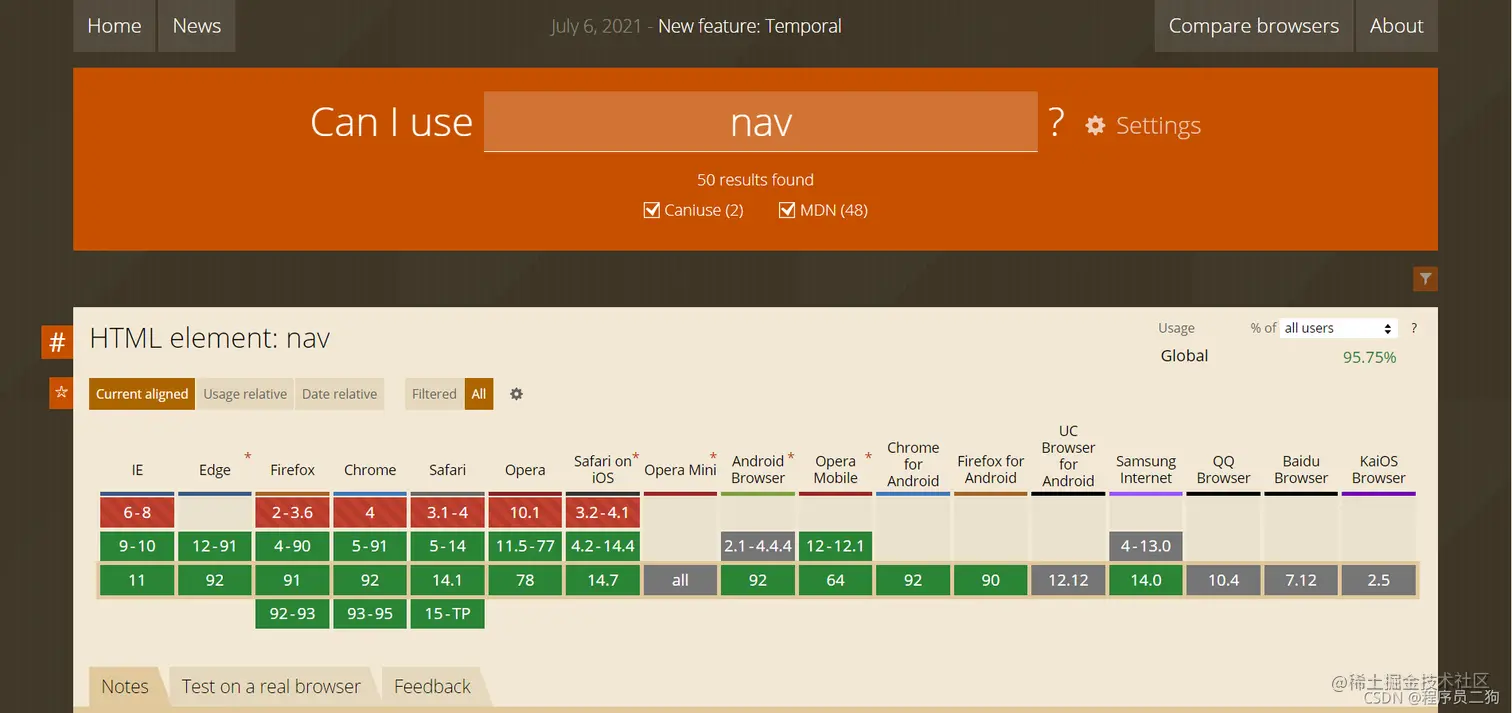Open Compare browsers page
This screenshot has height=713, width=1512.
tap(1254, 26)
